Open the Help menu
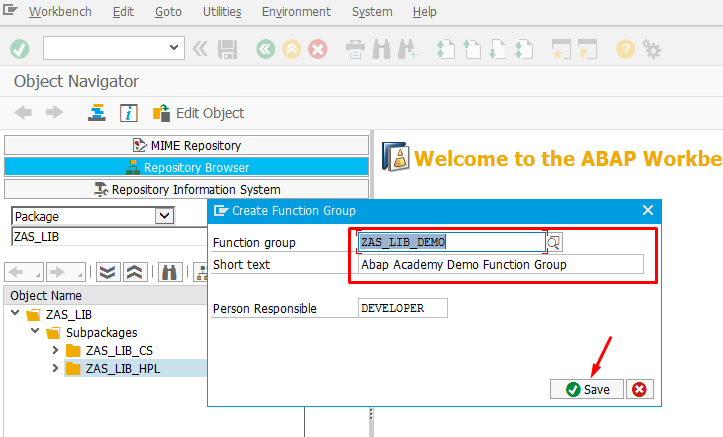 [424, 12]
